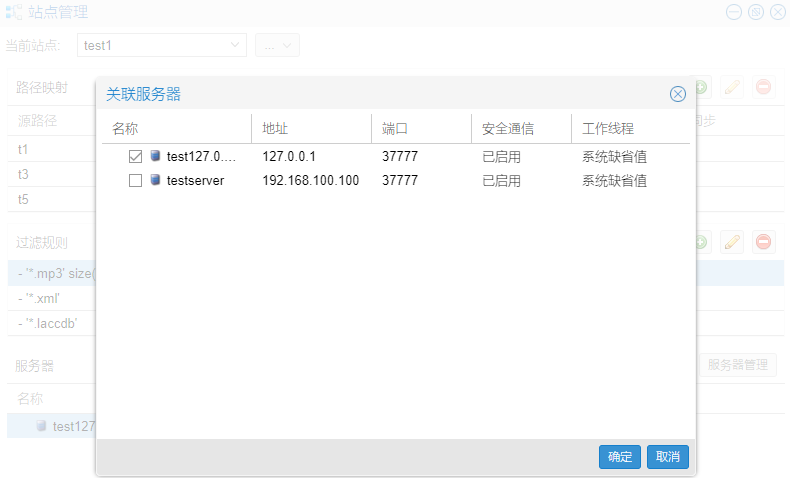Uncheck the test127.0... server checkbox
Image resolution: width=790 pixels, height=478 pixels.
(135, 156)
